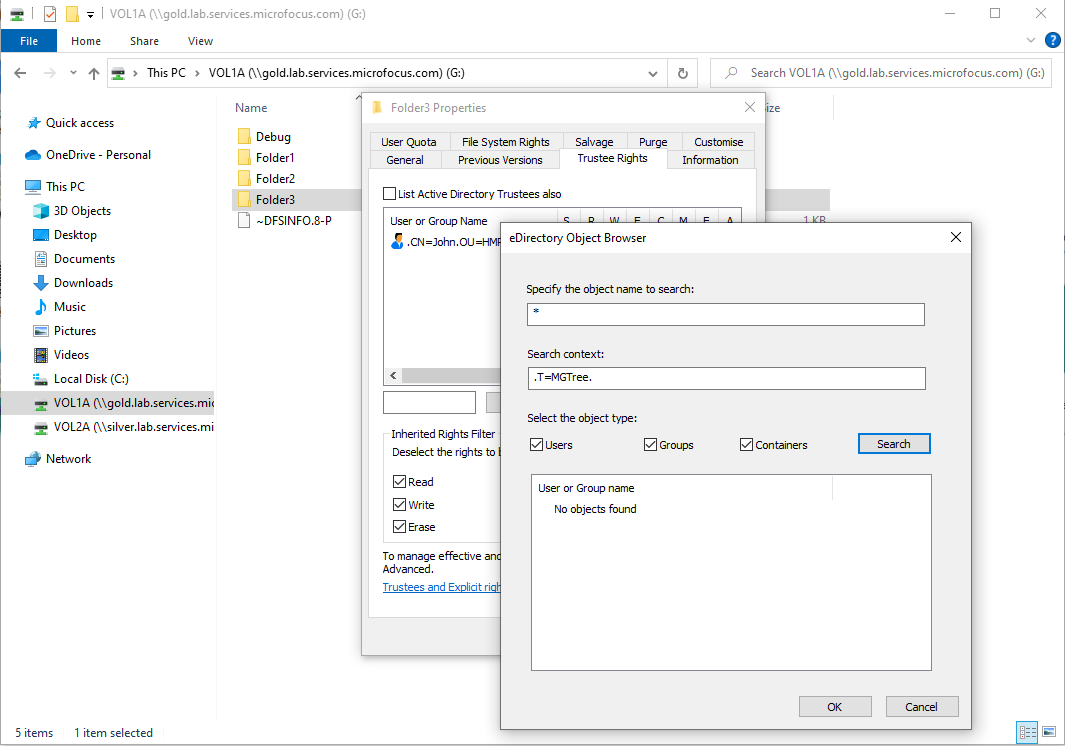Follow the Trustees and Explicit rights link
The width and height of the screenshot is (1065, 746).
[x=441, y=587]
